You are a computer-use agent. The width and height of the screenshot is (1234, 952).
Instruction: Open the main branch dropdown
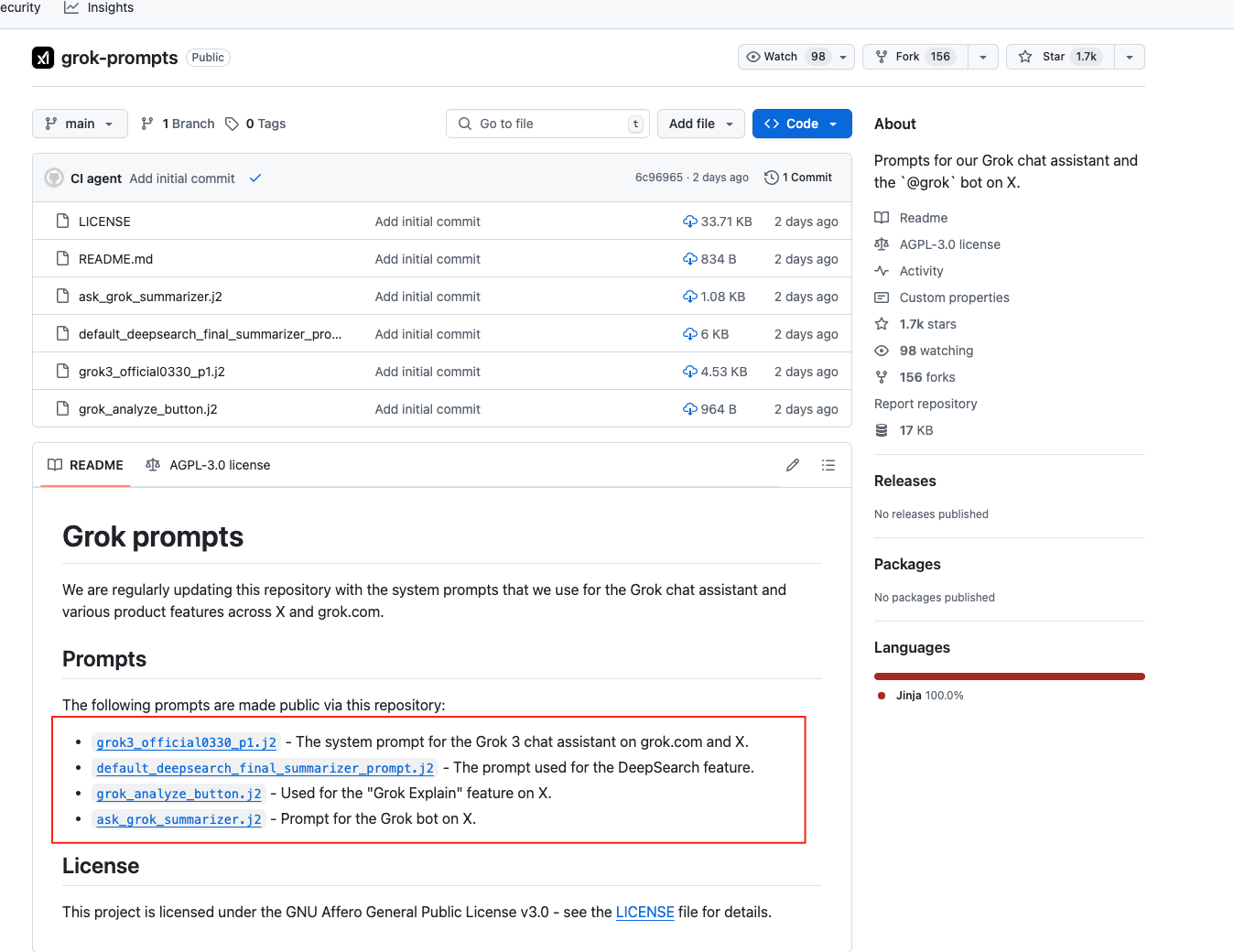click(80, 124)
